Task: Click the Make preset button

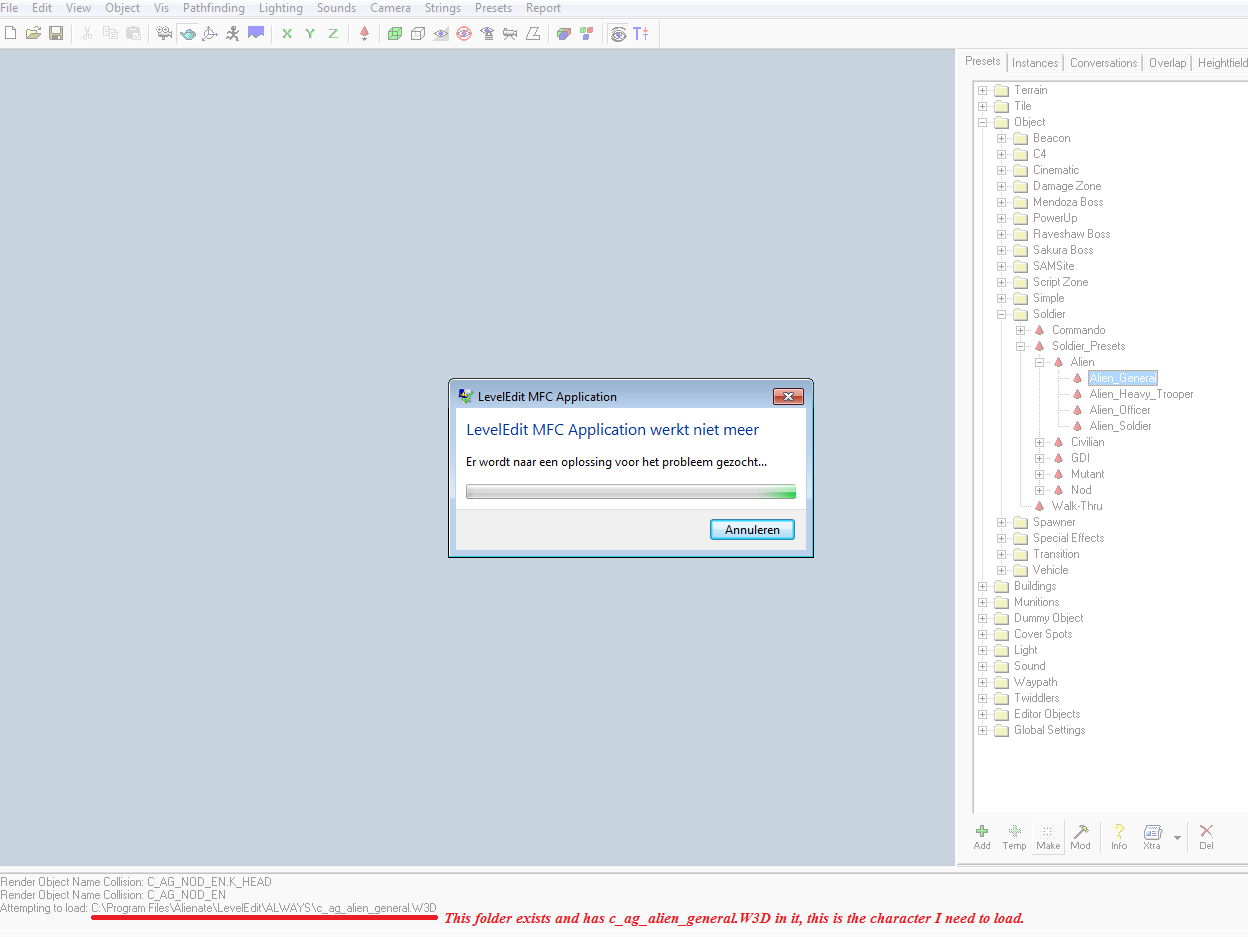Action: [1048, 836]
